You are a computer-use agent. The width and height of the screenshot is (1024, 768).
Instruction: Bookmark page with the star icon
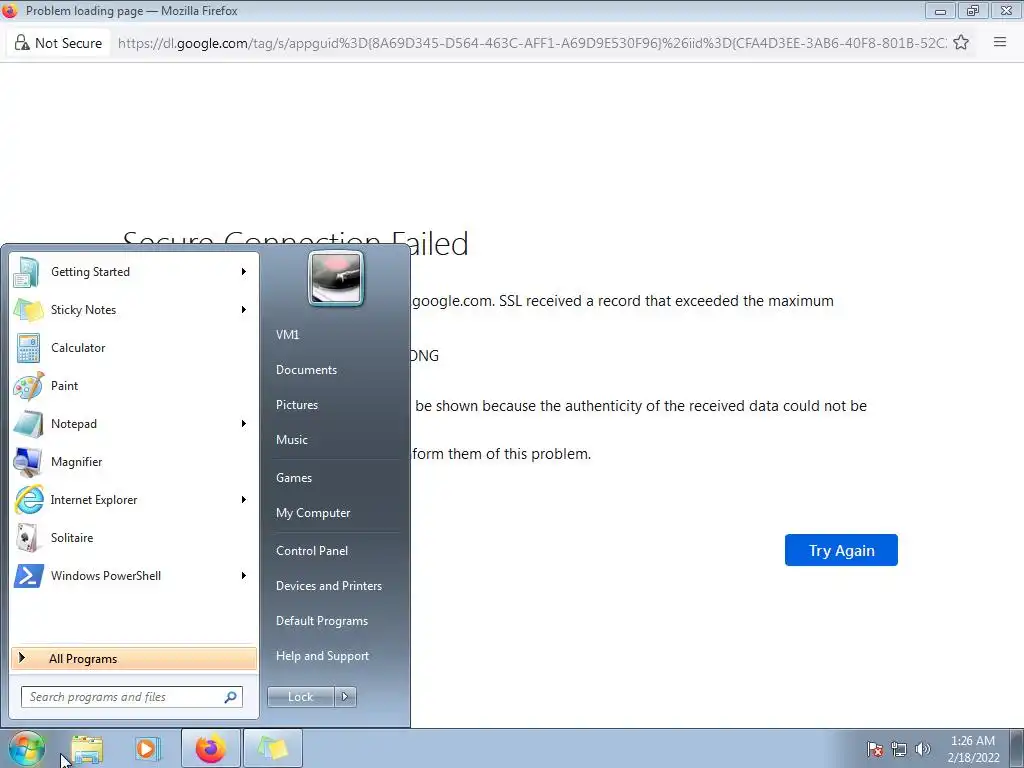click(x=961, y=42)
